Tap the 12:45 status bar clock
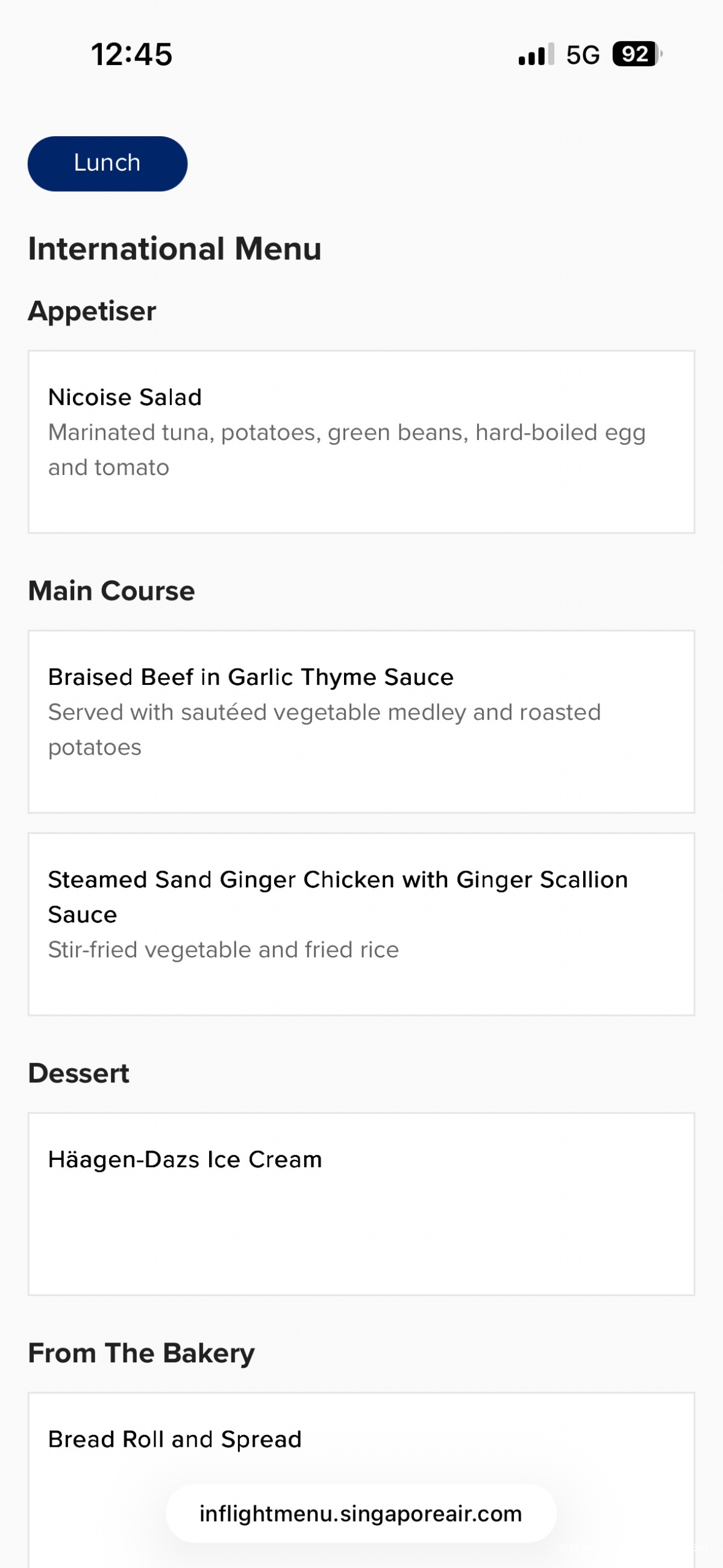Screen dimensions: 723x1568 click(x=131, y=54)
